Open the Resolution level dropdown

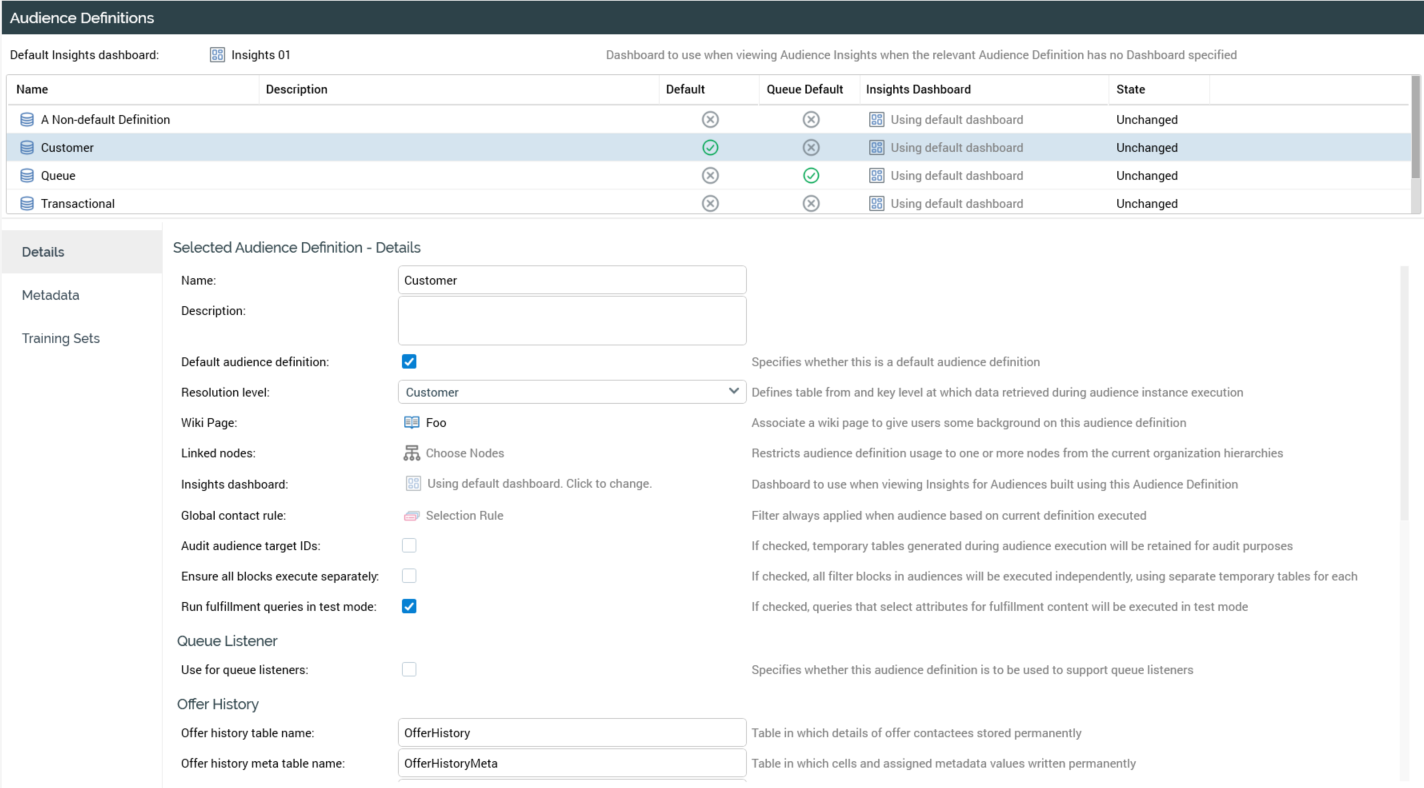[572, 392]
